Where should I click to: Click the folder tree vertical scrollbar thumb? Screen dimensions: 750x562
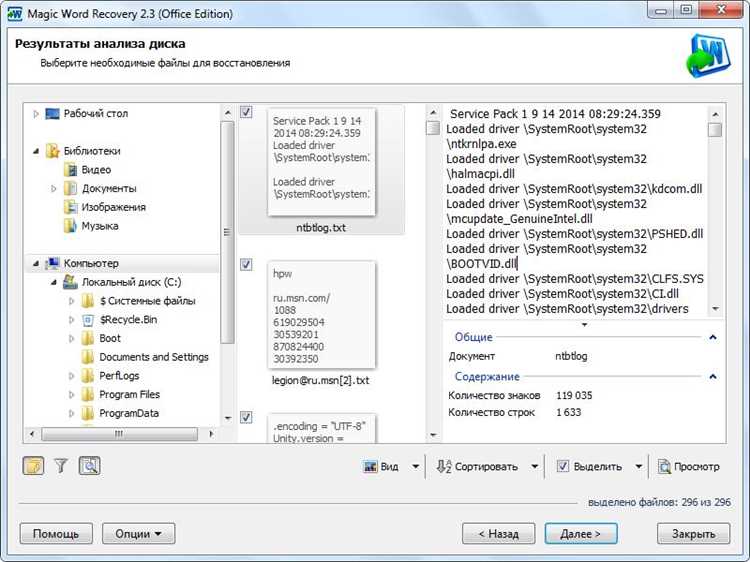tap(228, 232)
